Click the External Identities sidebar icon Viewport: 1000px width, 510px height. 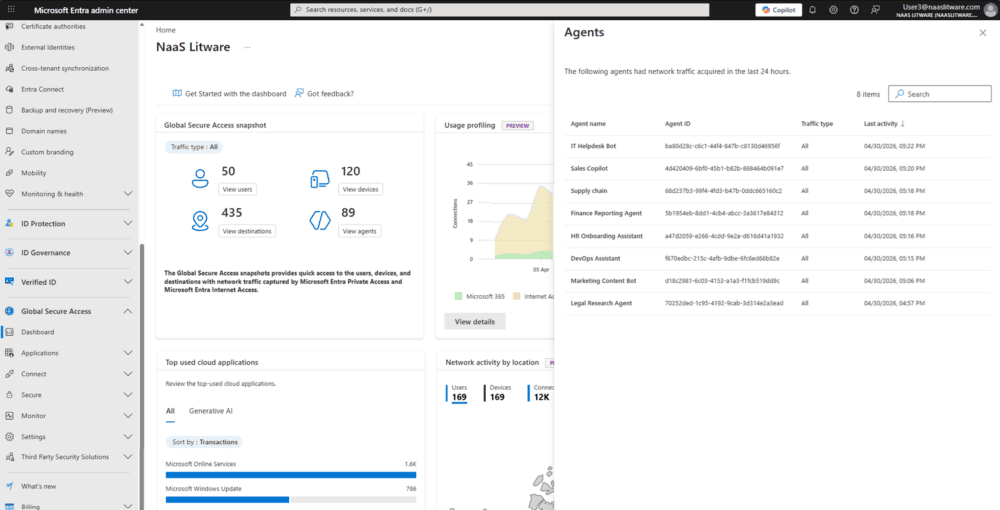[x=9, y=47]
